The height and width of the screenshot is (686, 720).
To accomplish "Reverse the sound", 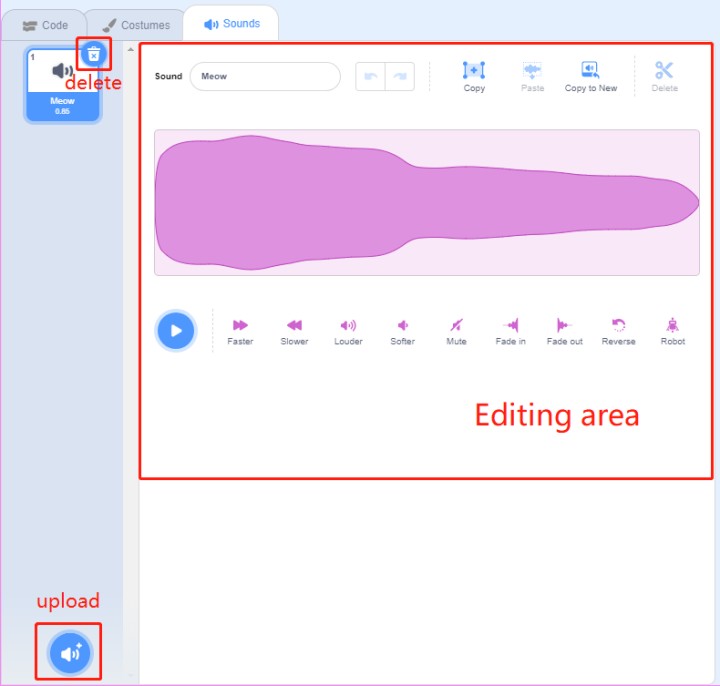I will (618, 332).
